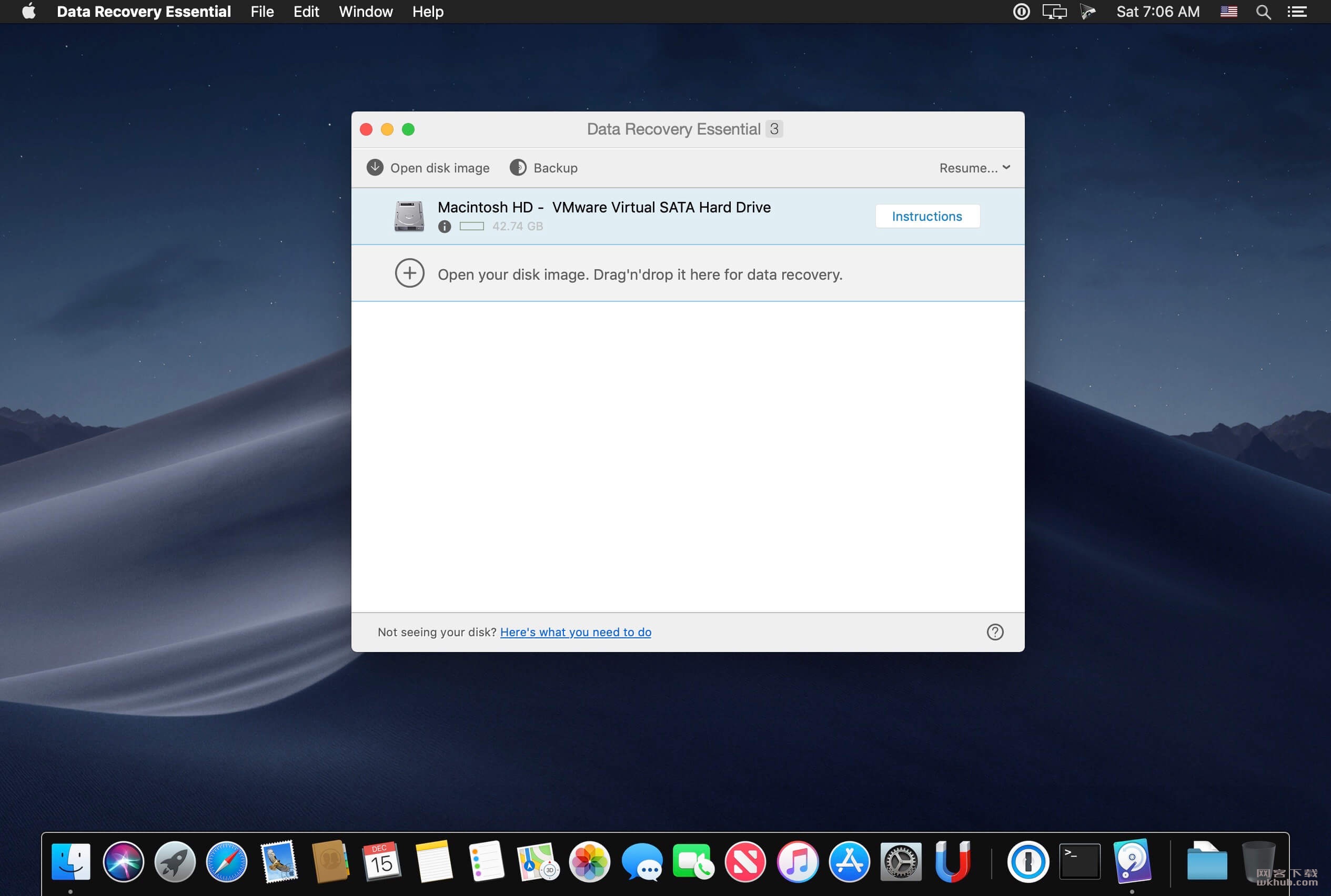Select the Macintosh HD VMware drive row
Image resolution: width=1331 pixels, height=896 pixels.
pos(688,216)
